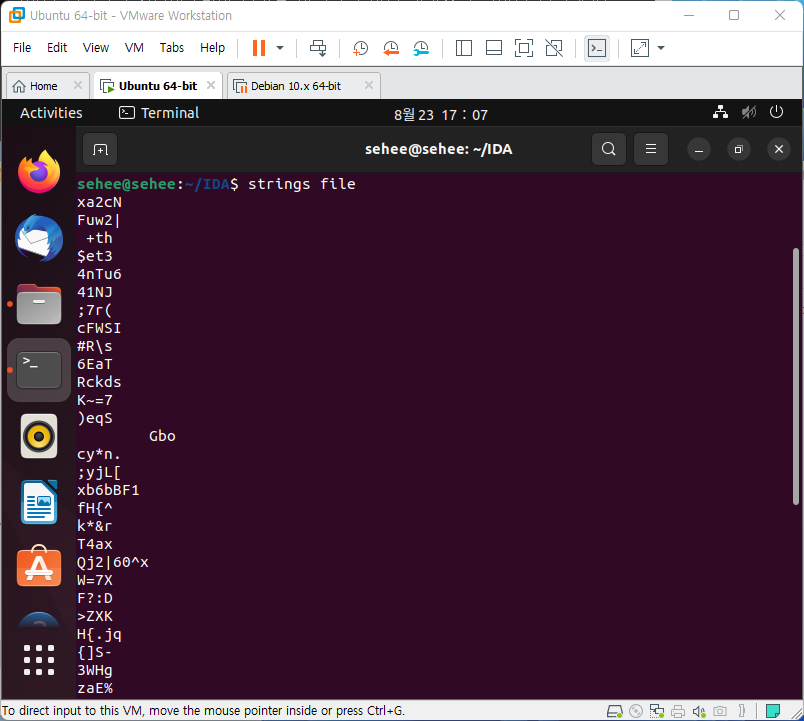The height and width of the screenshot is (721, 804).
Task: Open the VM menu
Action: pyautogui.click(x=134, y=48)
